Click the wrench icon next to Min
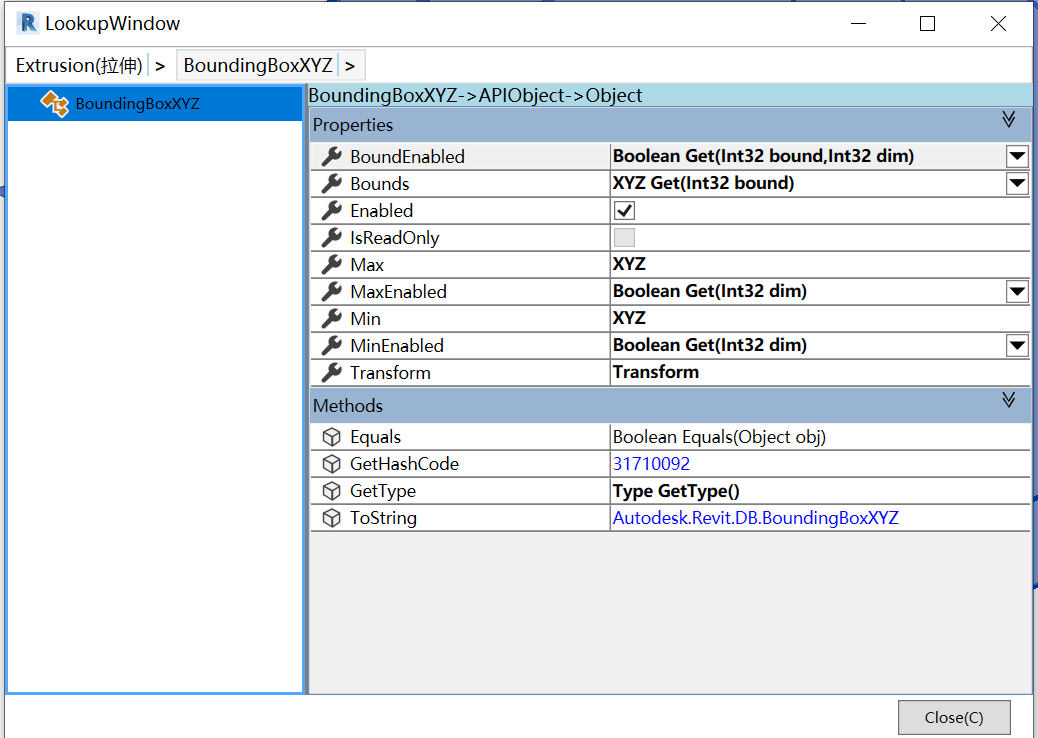Viewport: 1038px width, 738px height. coord(331,318)
